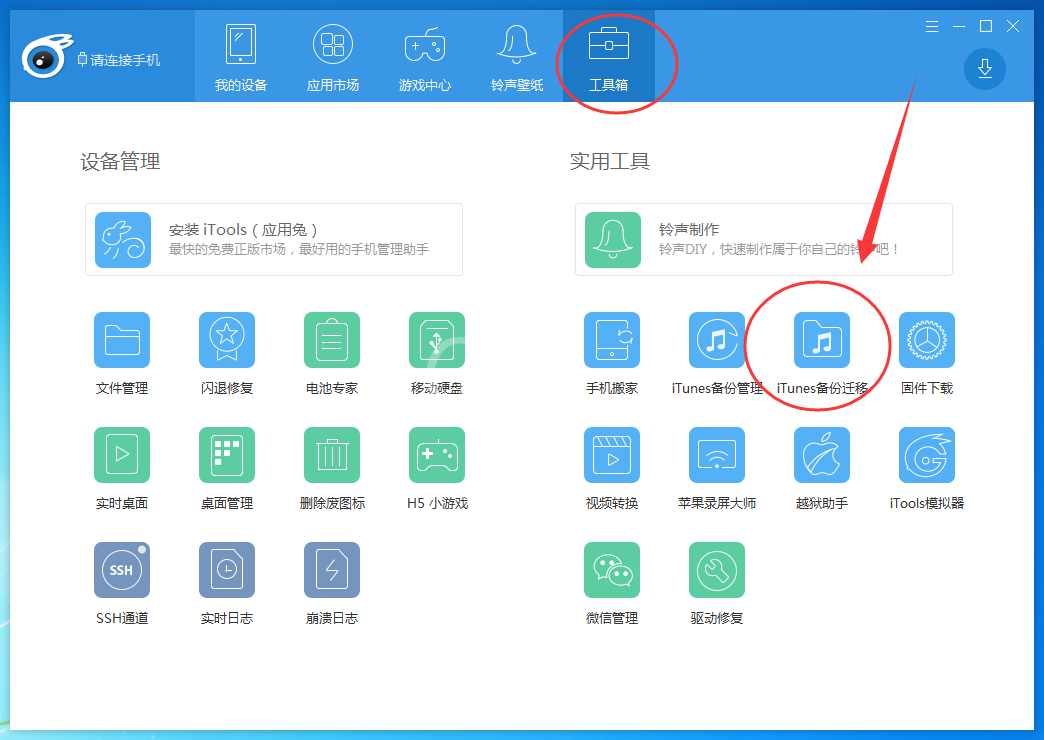Click the 请连接手机 connection status text
Viewport: 1044px width, 740px height.
pos(125,60)
